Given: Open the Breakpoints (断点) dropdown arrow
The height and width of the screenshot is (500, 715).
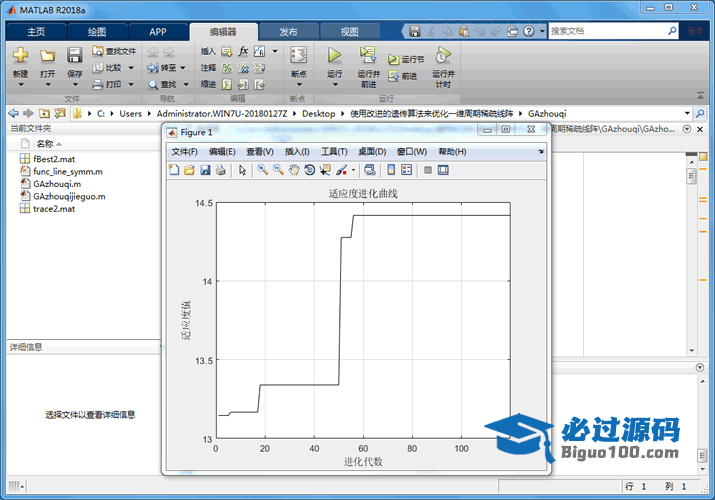Looking at the screenshot, I should tap(299, 84).
